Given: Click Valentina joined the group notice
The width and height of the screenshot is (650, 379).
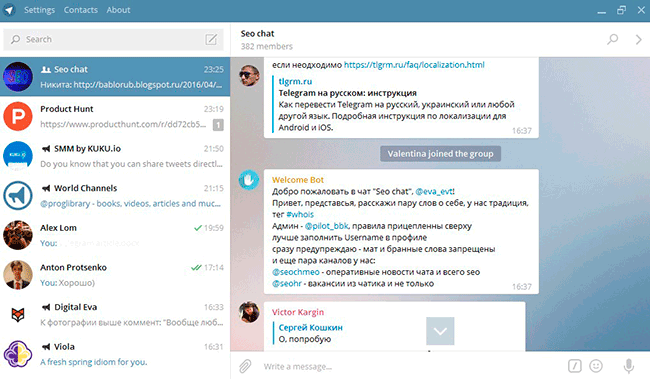Looking at the screenshot, I should 440,154.
